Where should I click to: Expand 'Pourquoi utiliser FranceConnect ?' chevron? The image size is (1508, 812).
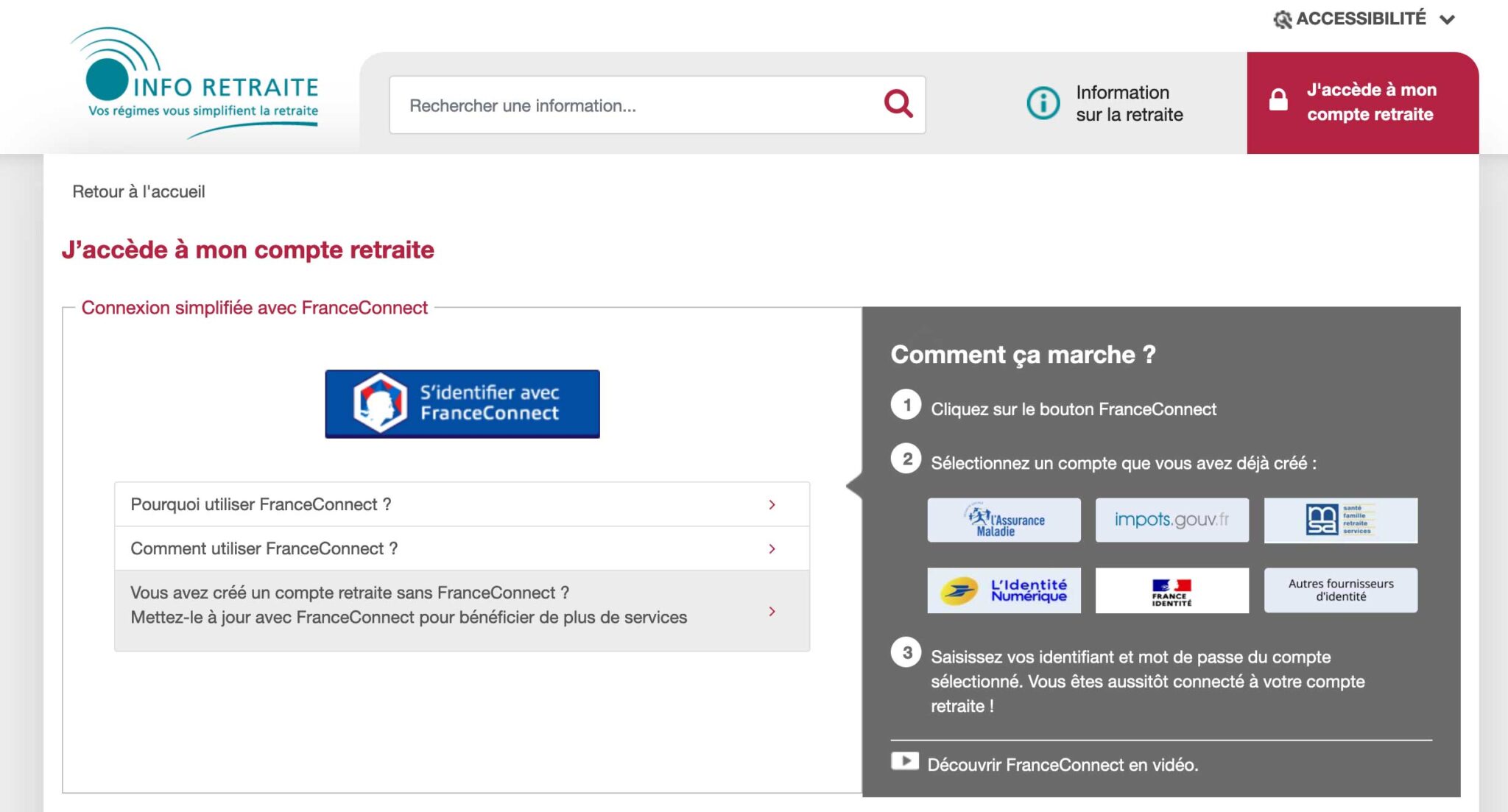pyautogui.click(x=772, y=504)
